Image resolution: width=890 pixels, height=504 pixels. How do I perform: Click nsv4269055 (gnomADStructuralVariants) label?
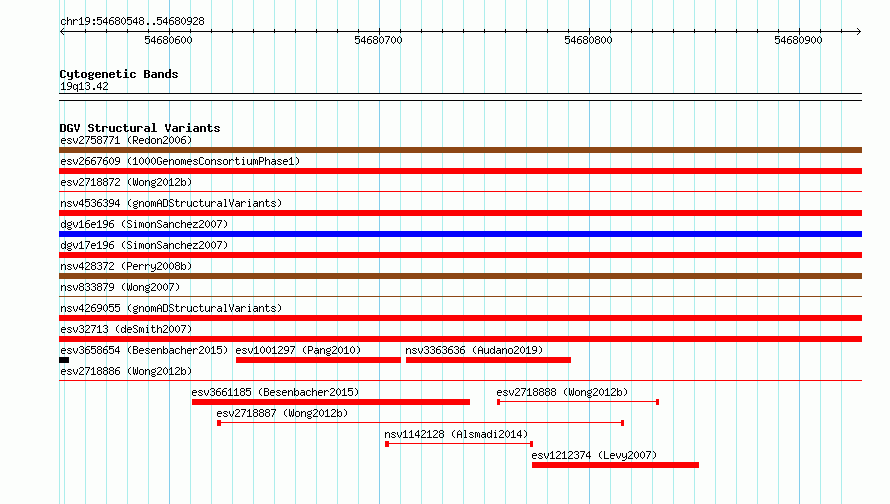[x=171, y=308]
